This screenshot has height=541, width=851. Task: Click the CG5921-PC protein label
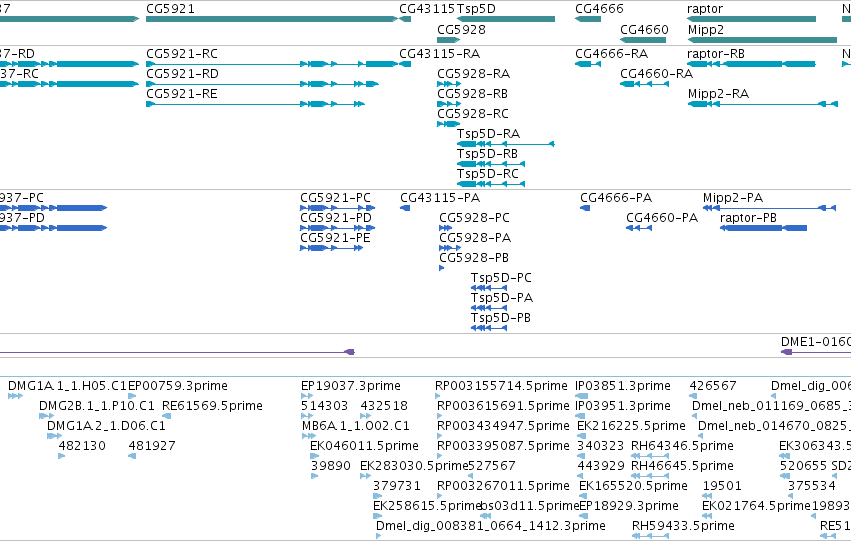tap(335, 198)
